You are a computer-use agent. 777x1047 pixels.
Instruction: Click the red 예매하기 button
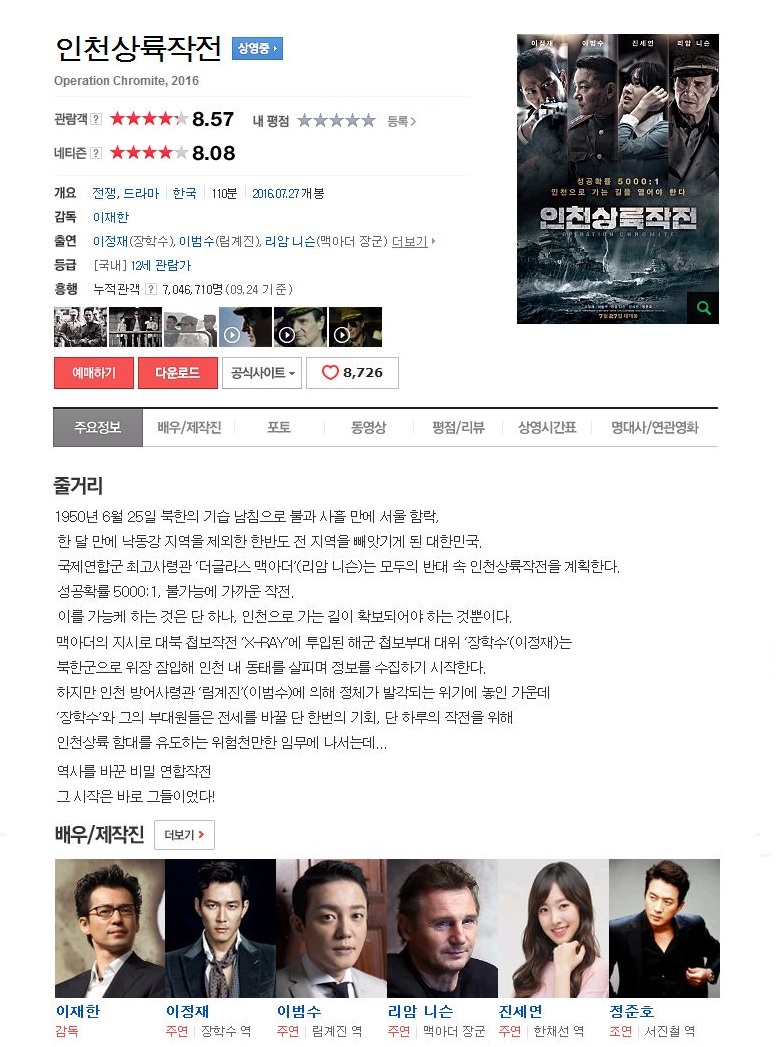(94, 373)
